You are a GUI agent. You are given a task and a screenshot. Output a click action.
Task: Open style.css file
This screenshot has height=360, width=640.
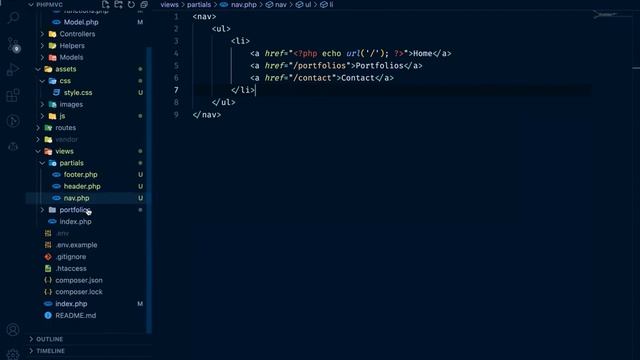tap(78, 93)
